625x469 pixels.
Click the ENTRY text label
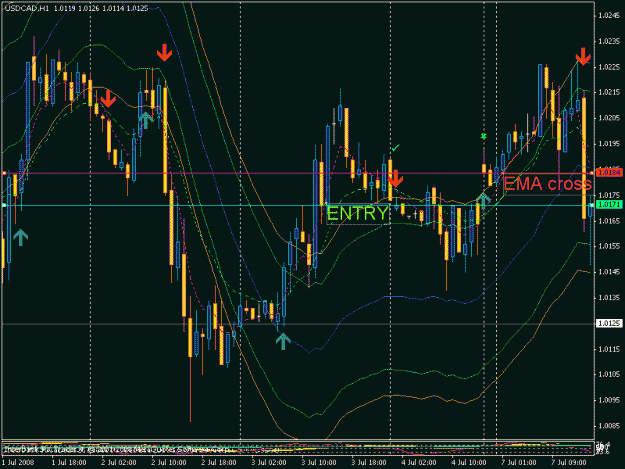pyautogui.click(x=357, y=214)
